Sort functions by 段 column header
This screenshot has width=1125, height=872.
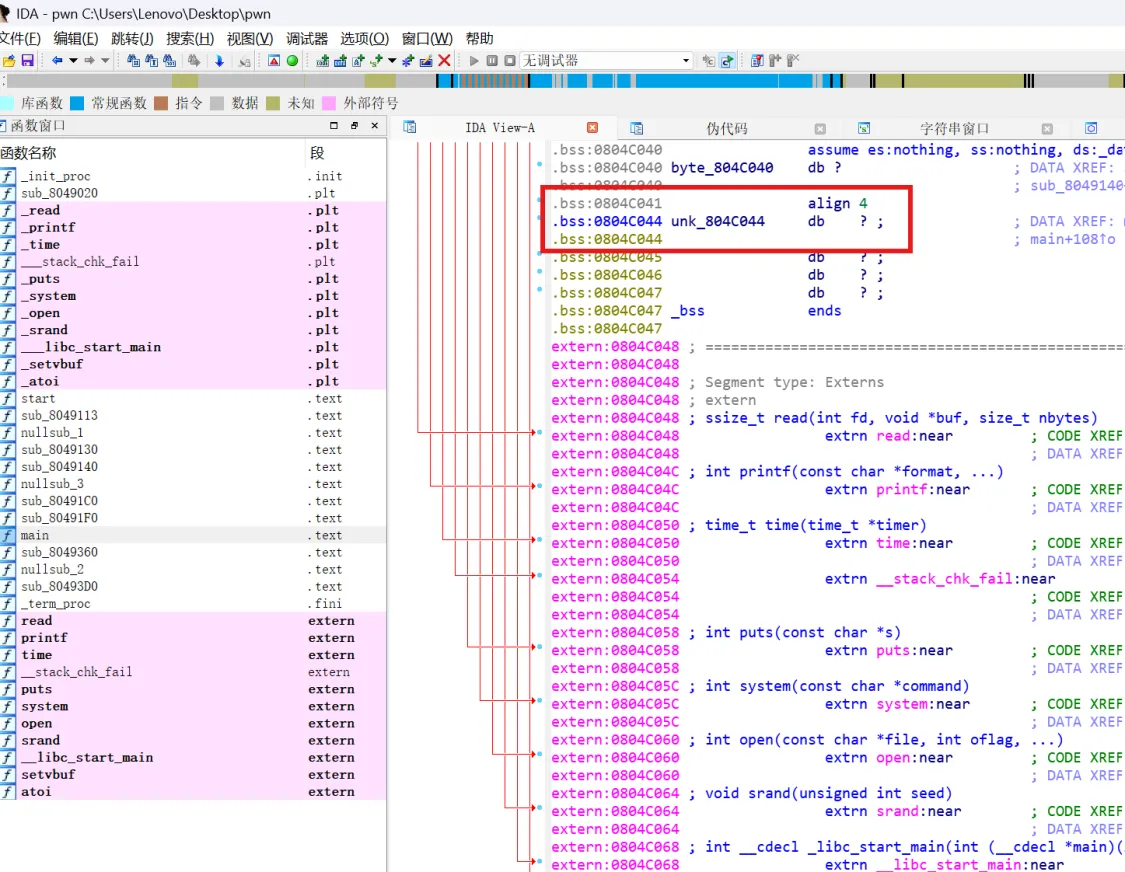(x=346, y=153)
